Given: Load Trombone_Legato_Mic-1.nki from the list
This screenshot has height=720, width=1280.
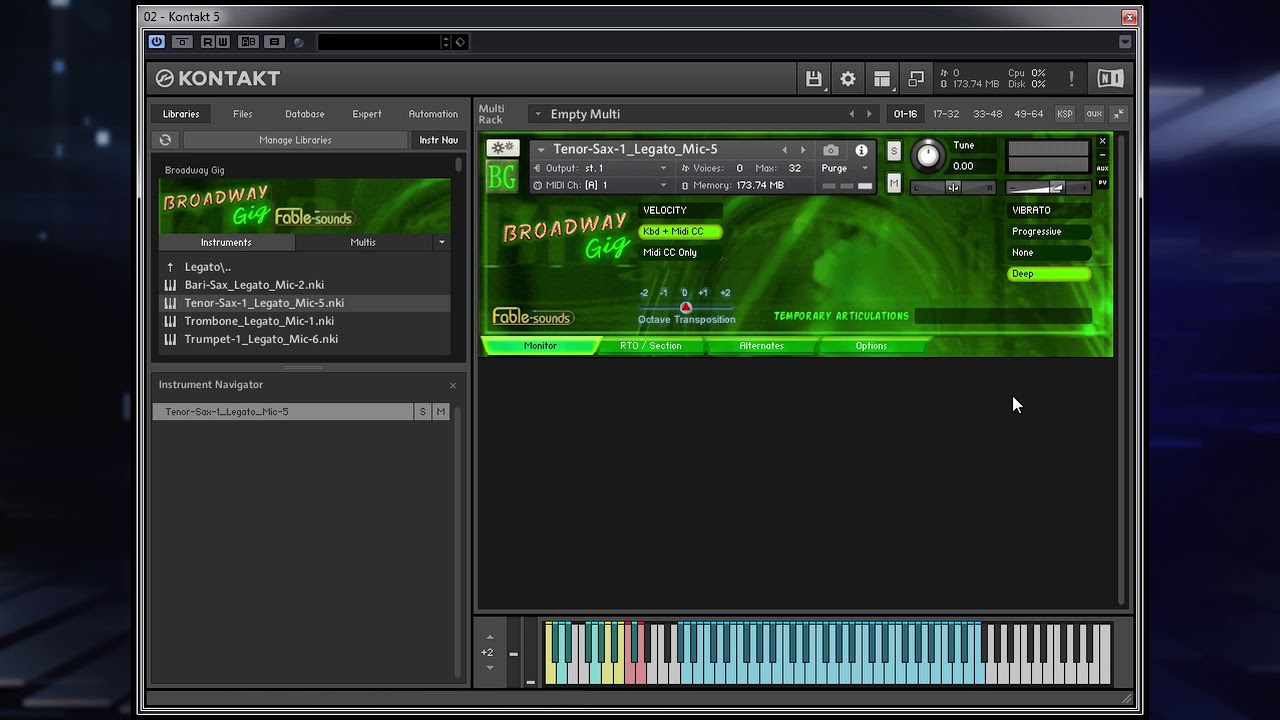Looking at the screenshot, I should point(259,321).
